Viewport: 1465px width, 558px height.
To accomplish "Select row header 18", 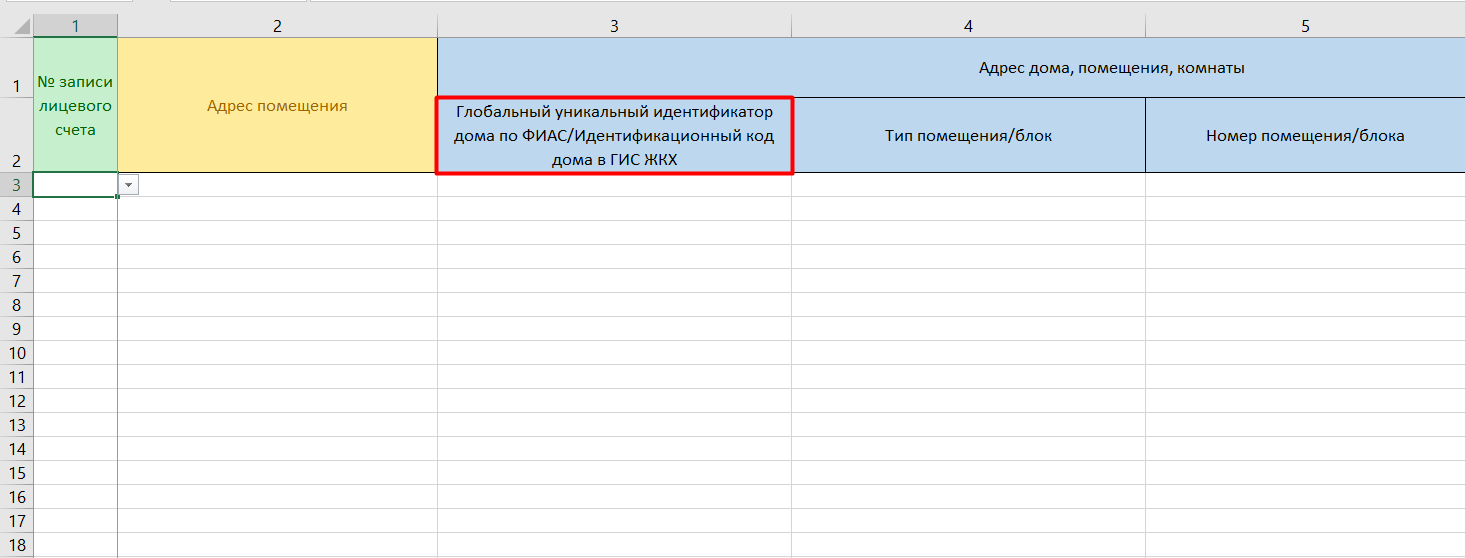I will pos(16,545).
